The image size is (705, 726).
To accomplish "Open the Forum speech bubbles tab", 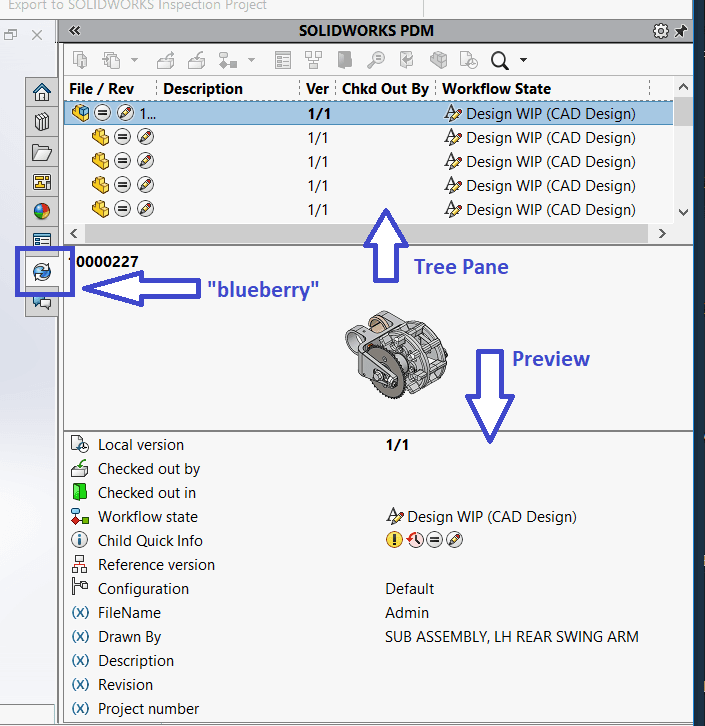I will click(42, 303).
